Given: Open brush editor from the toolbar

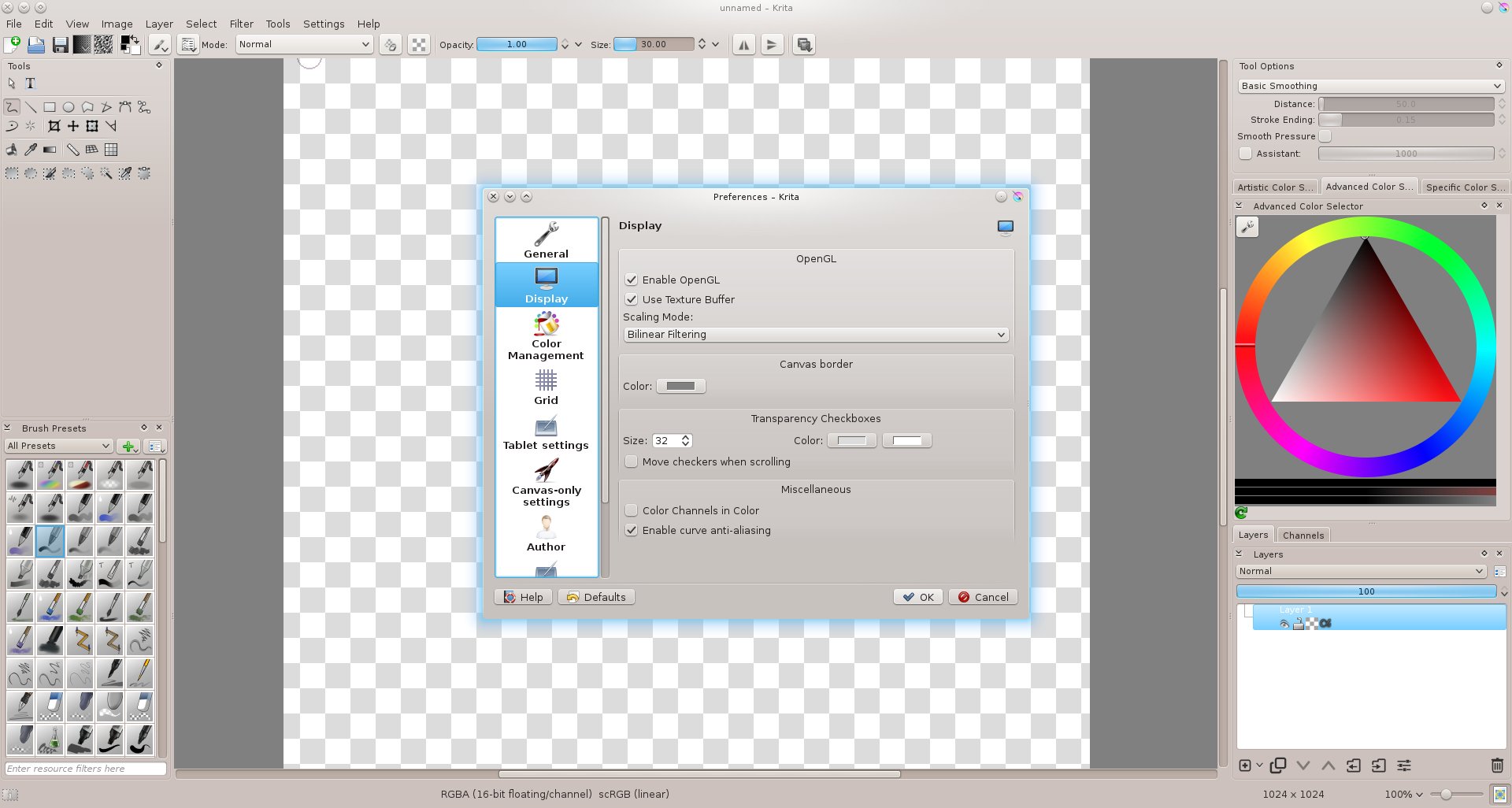Looking at the screenshot, I should click(x=160, y=45).
